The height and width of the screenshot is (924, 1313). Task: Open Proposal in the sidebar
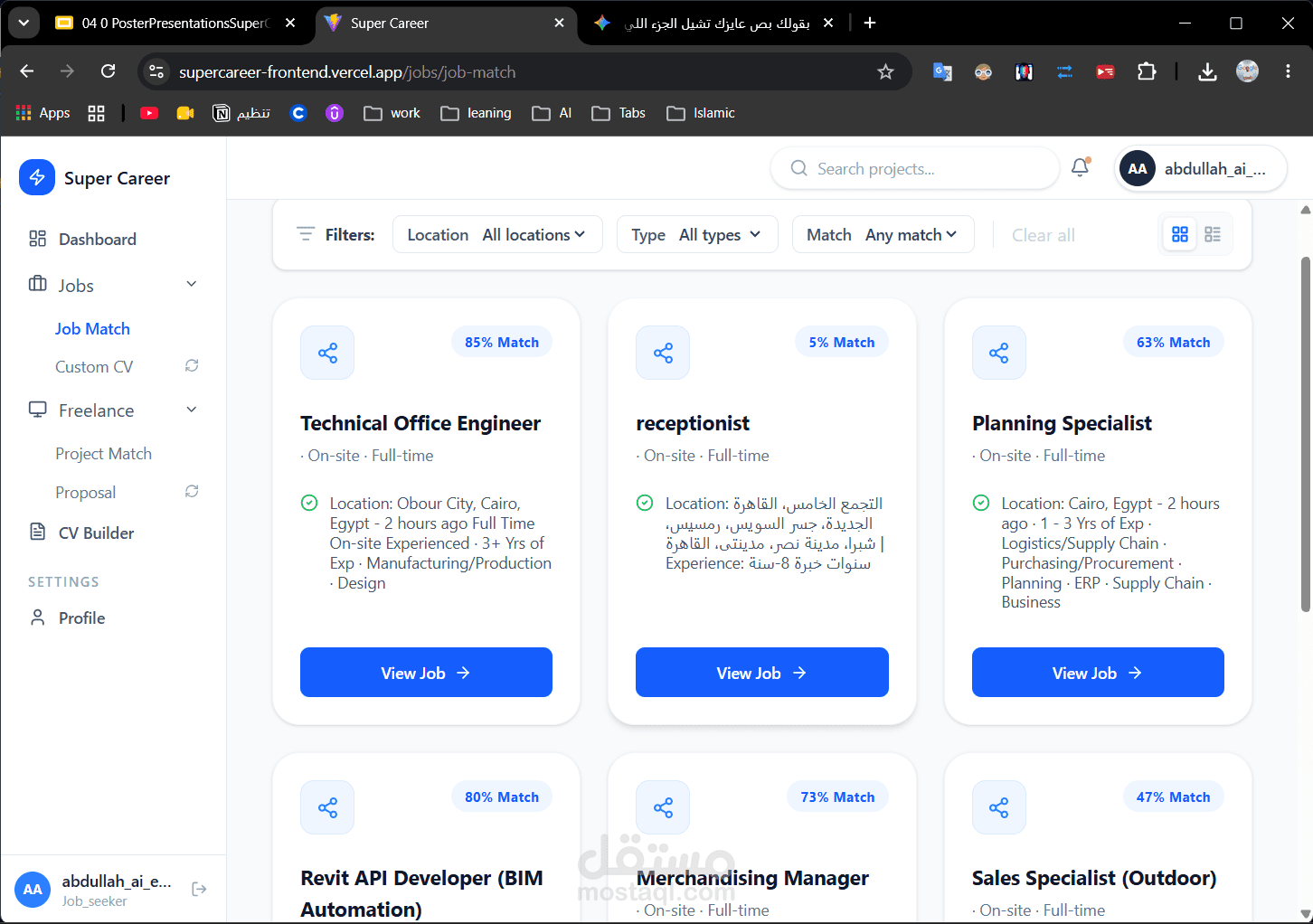click(85, 493)
